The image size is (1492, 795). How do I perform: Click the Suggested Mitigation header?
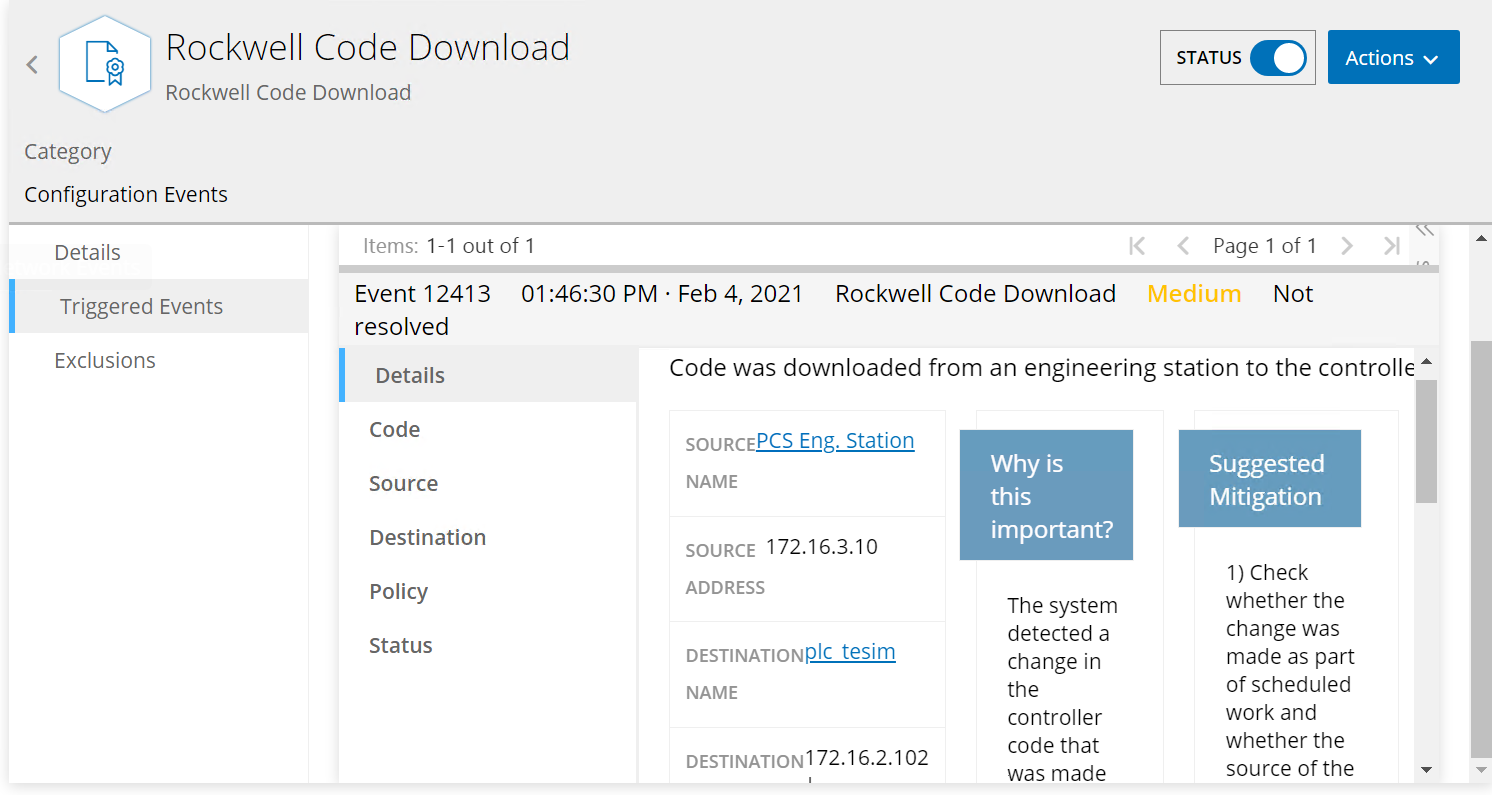pos(1270,480)
